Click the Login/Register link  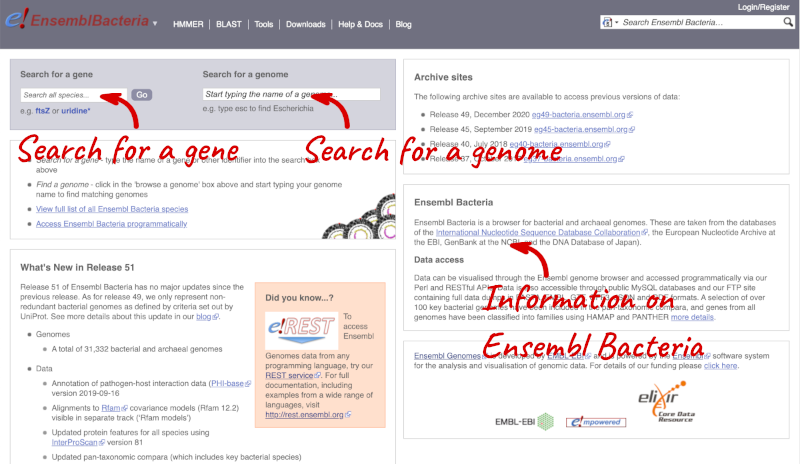point(763,7)
